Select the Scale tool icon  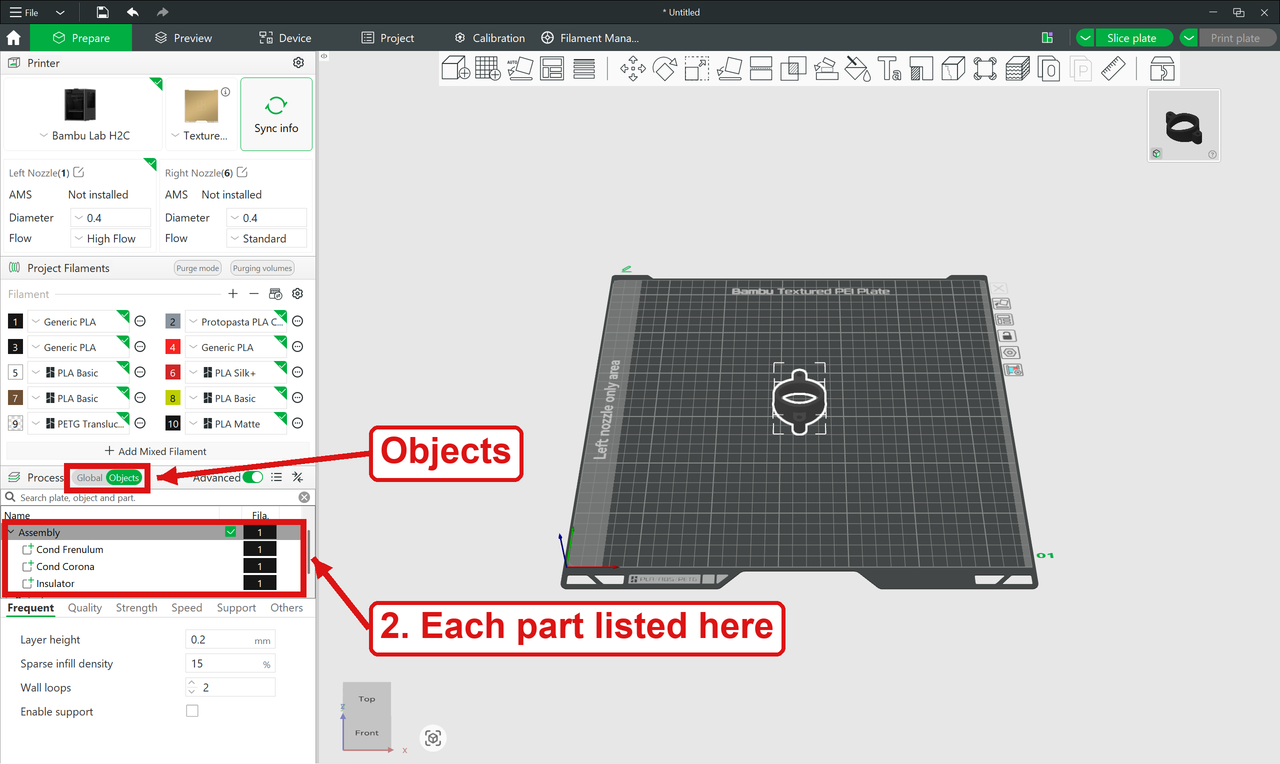click(696, 68)
